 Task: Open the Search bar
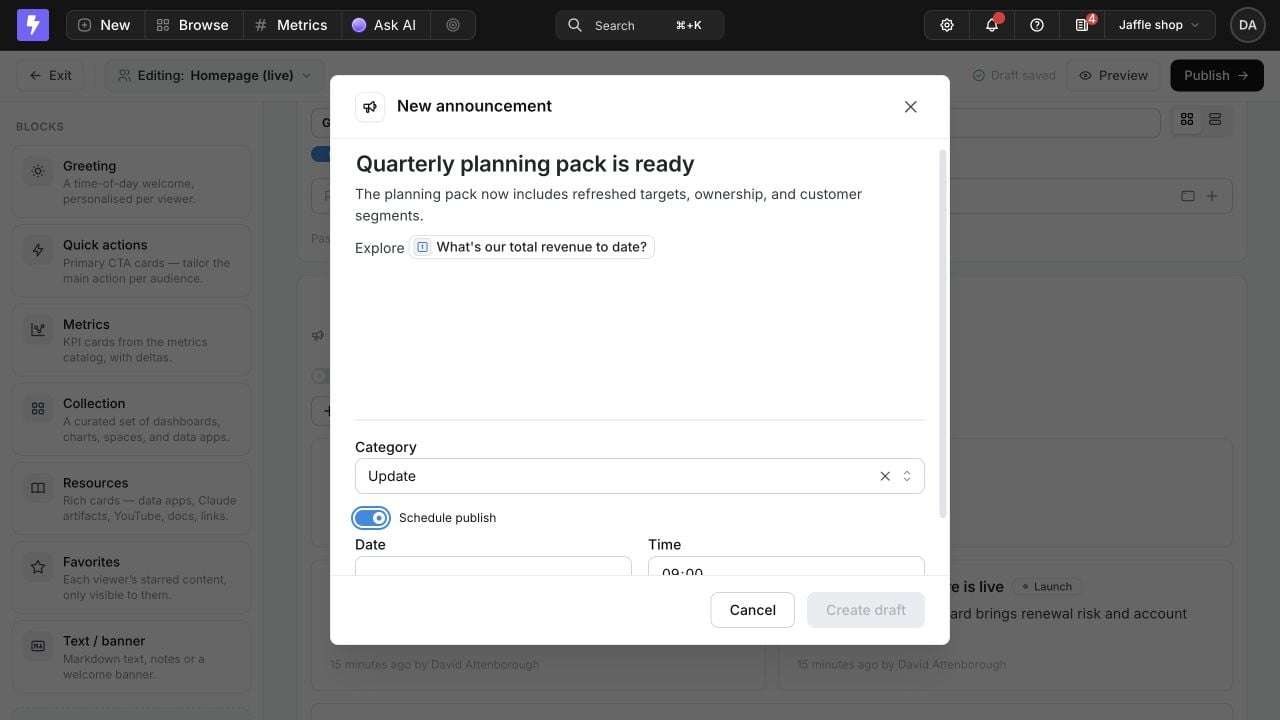640,25
